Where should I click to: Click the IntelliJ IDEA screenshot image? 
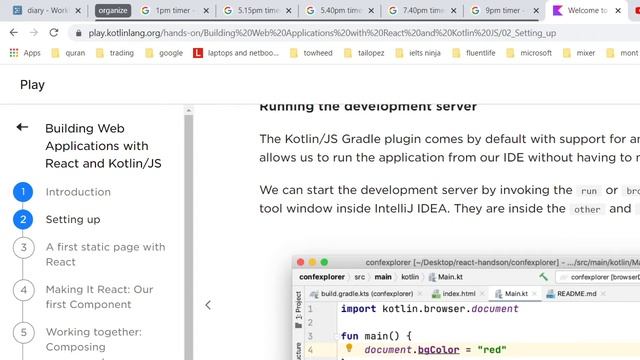coord(466,307)
